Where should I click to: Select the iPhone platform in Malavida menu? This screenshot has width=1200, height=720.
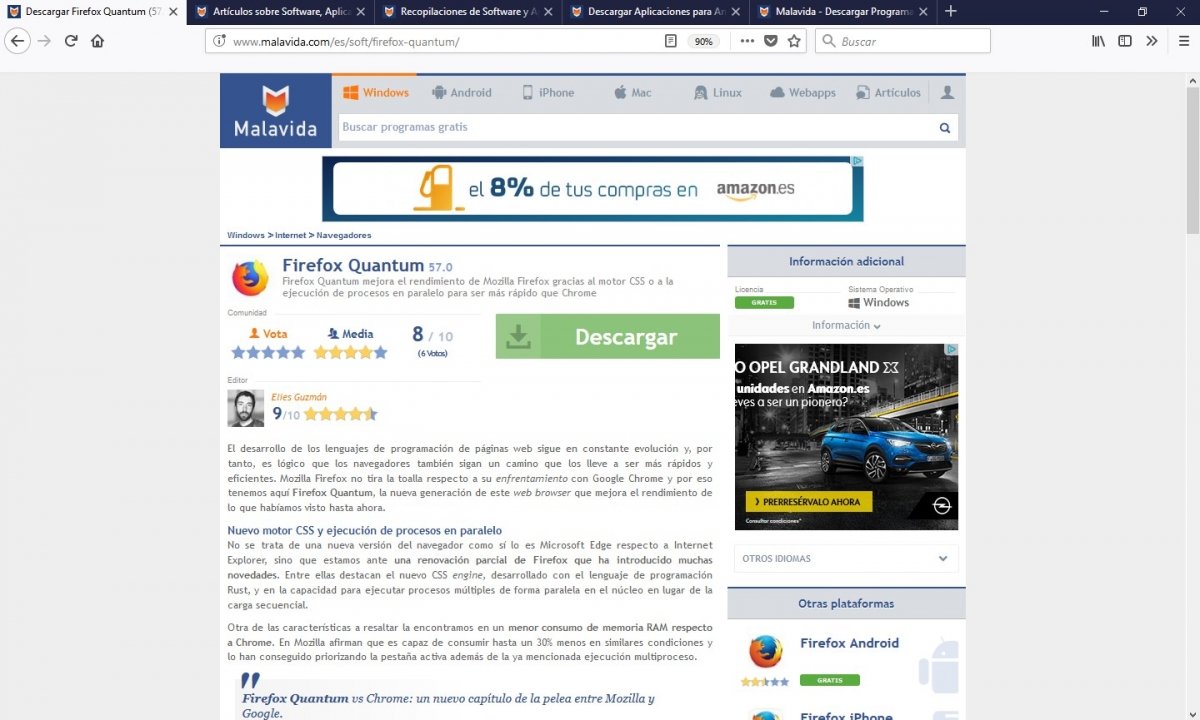click(548, 93)
